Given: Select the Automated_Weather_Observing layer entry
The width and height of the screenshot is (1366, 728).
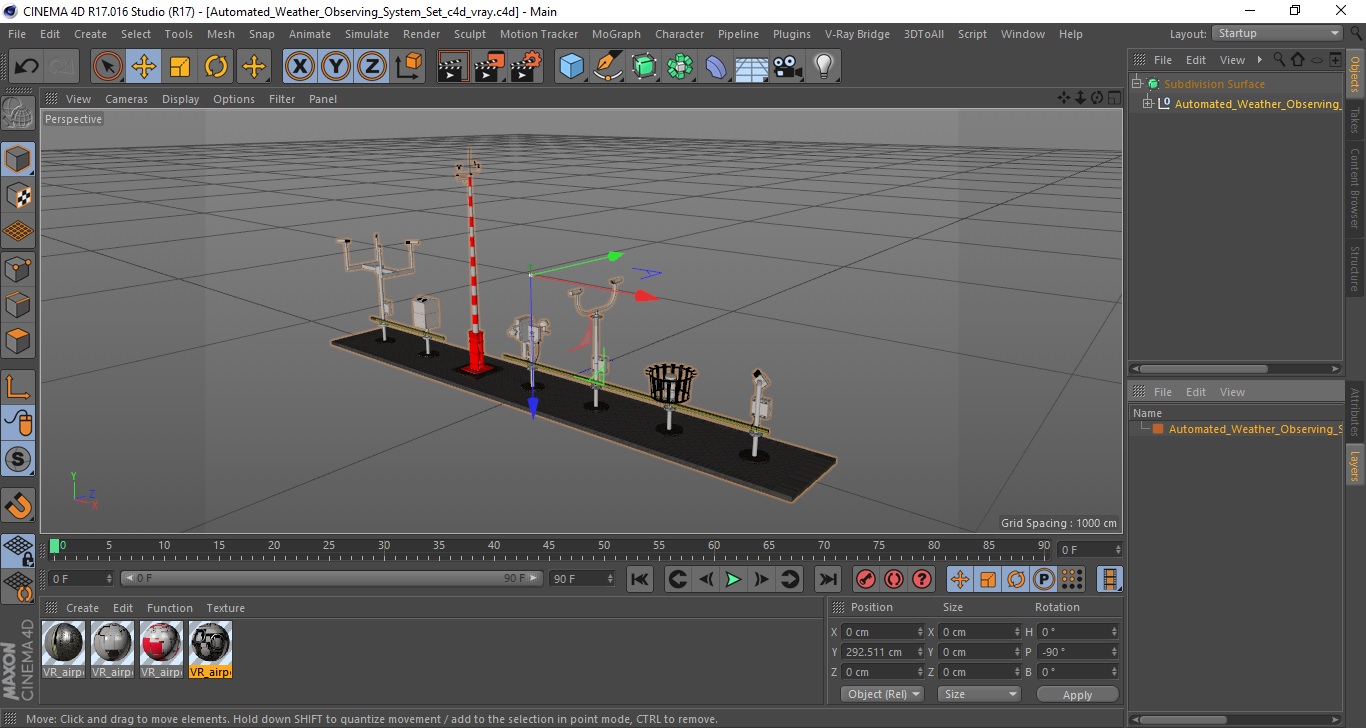Looking at the screenshot, I should click(1255, 429).
